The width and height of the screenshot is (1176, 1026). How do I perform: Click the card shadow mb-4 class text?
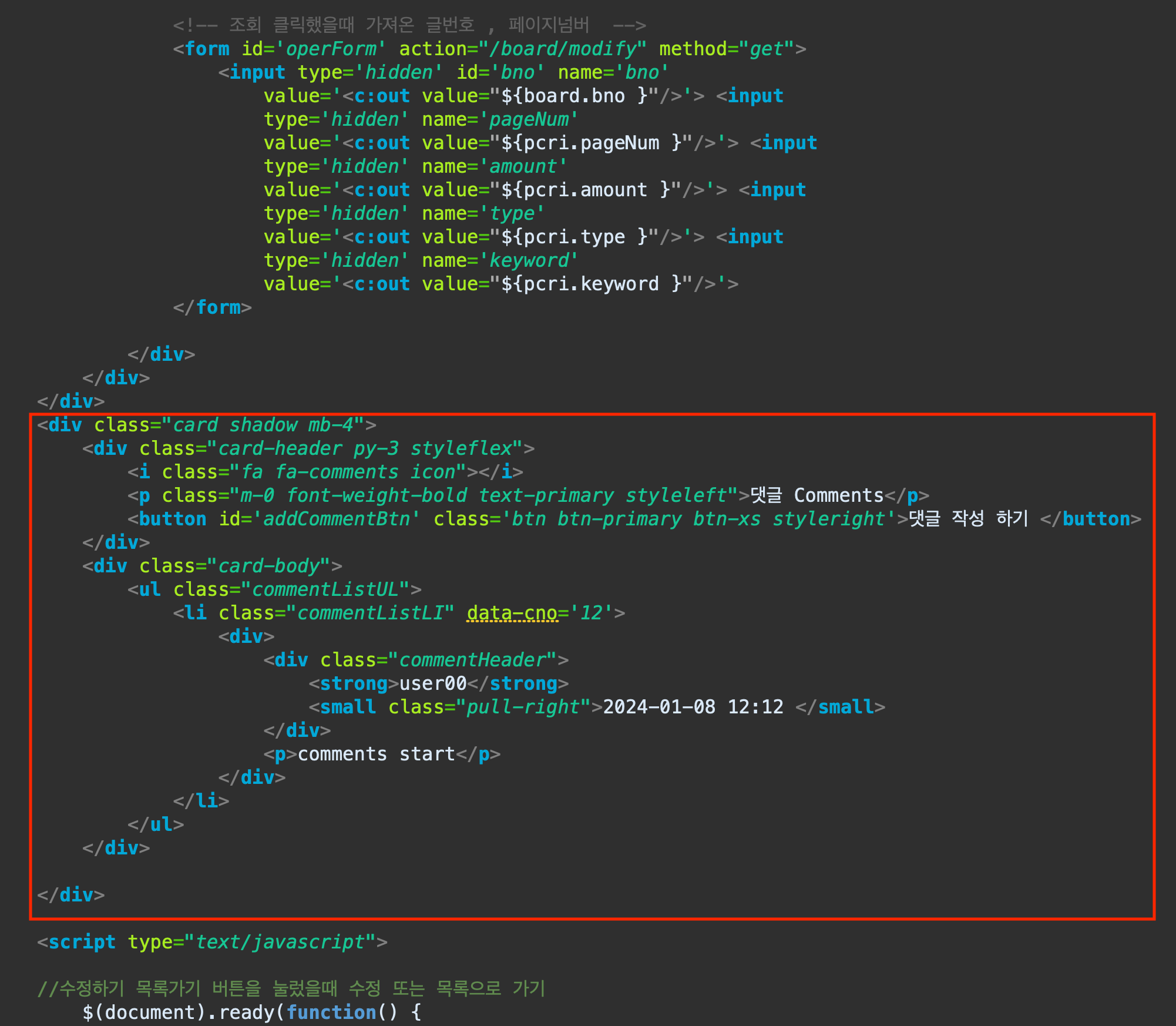263,425
